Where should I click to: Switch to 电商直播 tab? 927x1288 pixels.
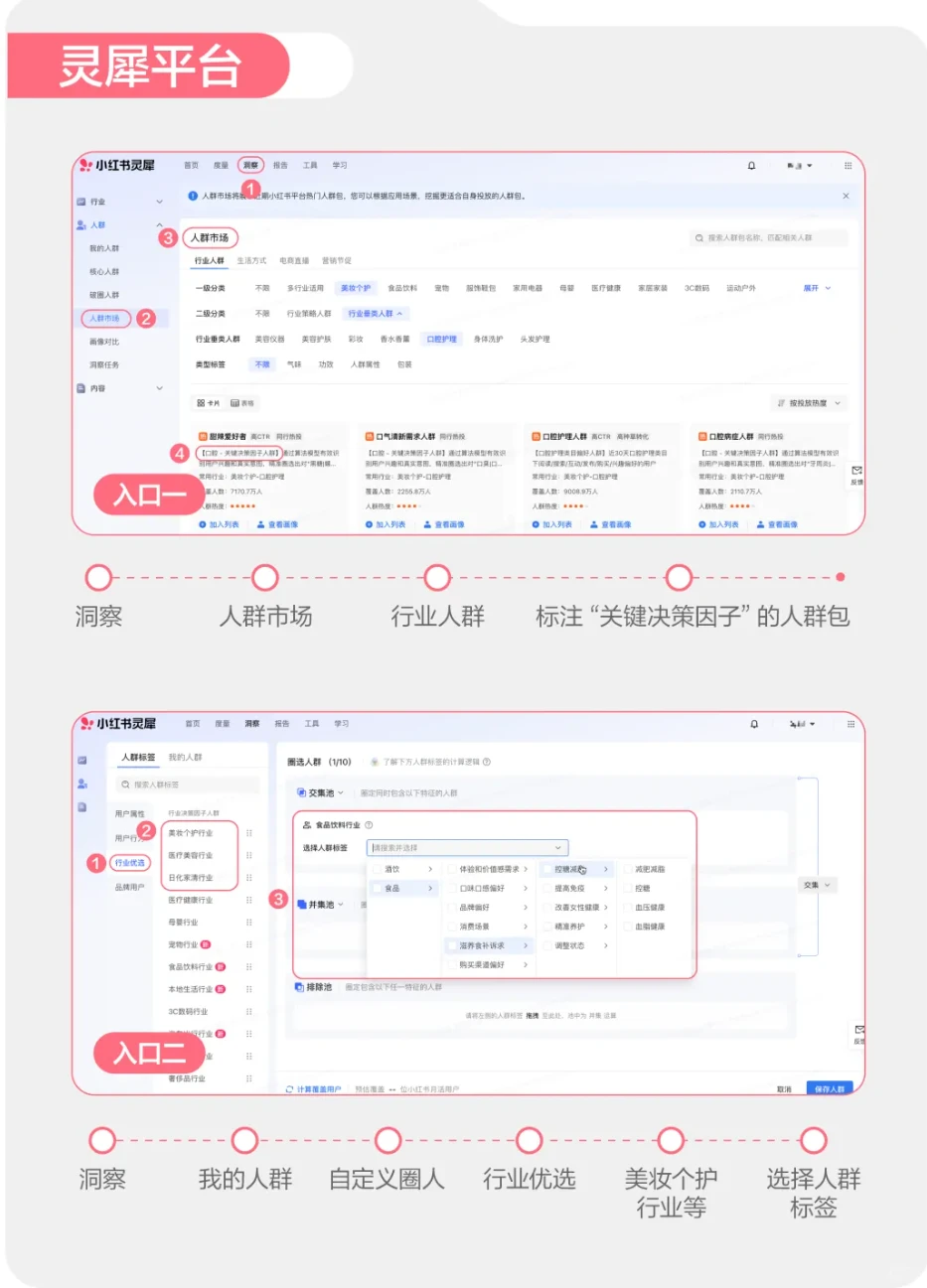[x=294, y=261]
